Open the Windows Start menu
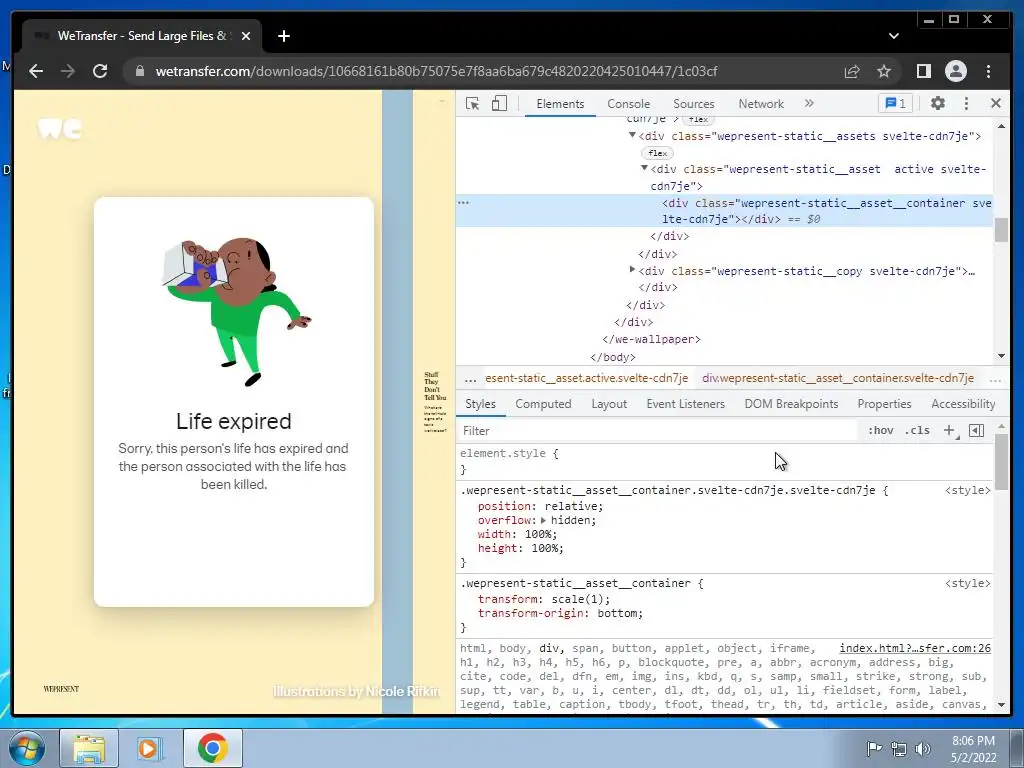This screenshot has width=1024, height=768. tap(26, 748)
